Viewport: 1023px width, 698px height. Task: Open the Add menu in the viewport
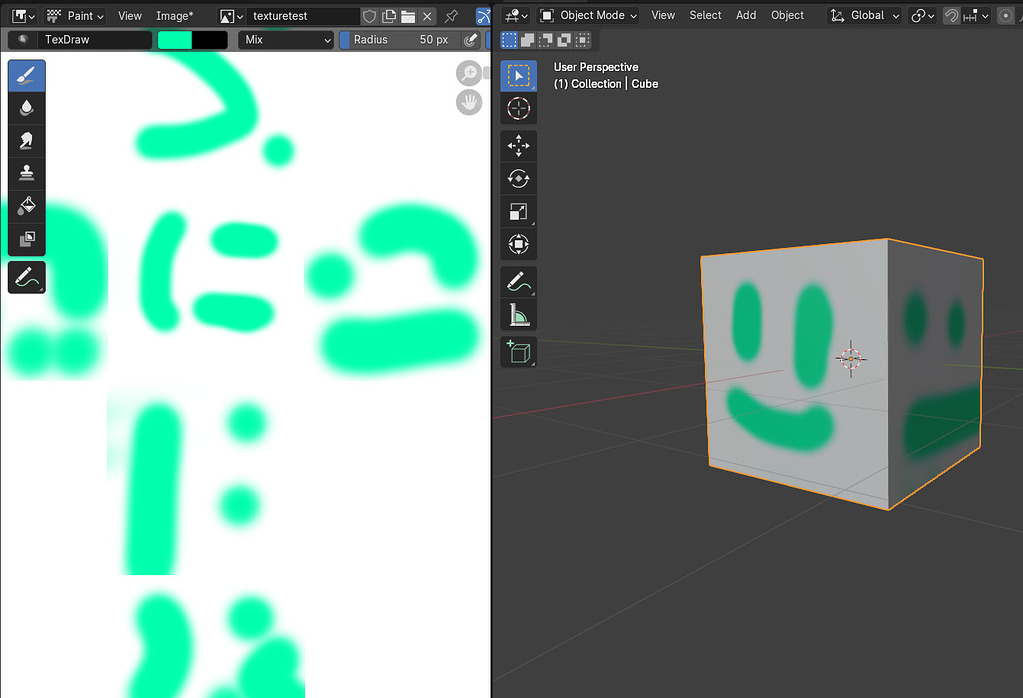tap(745, 15)
